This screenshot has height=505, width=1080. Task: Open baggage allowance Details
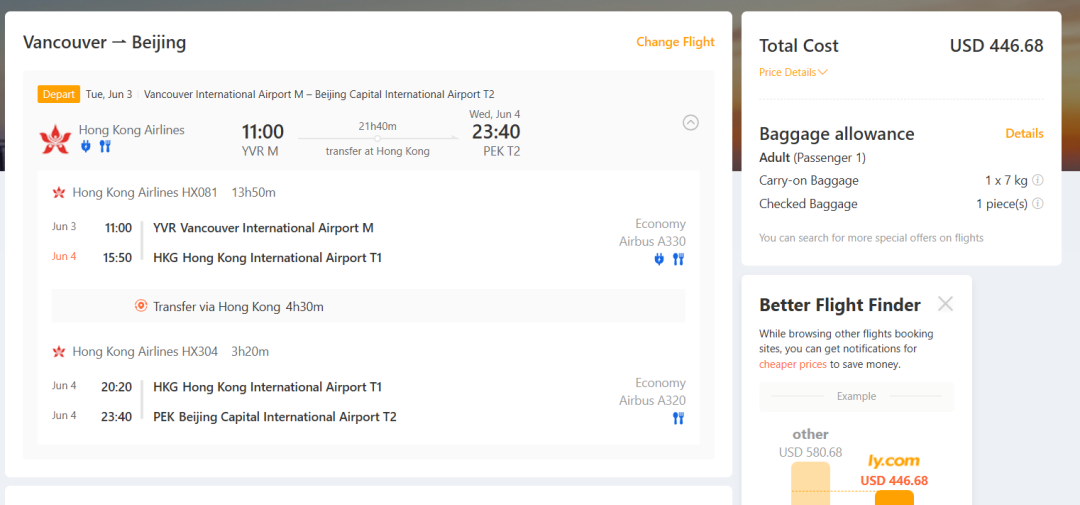1024,133
